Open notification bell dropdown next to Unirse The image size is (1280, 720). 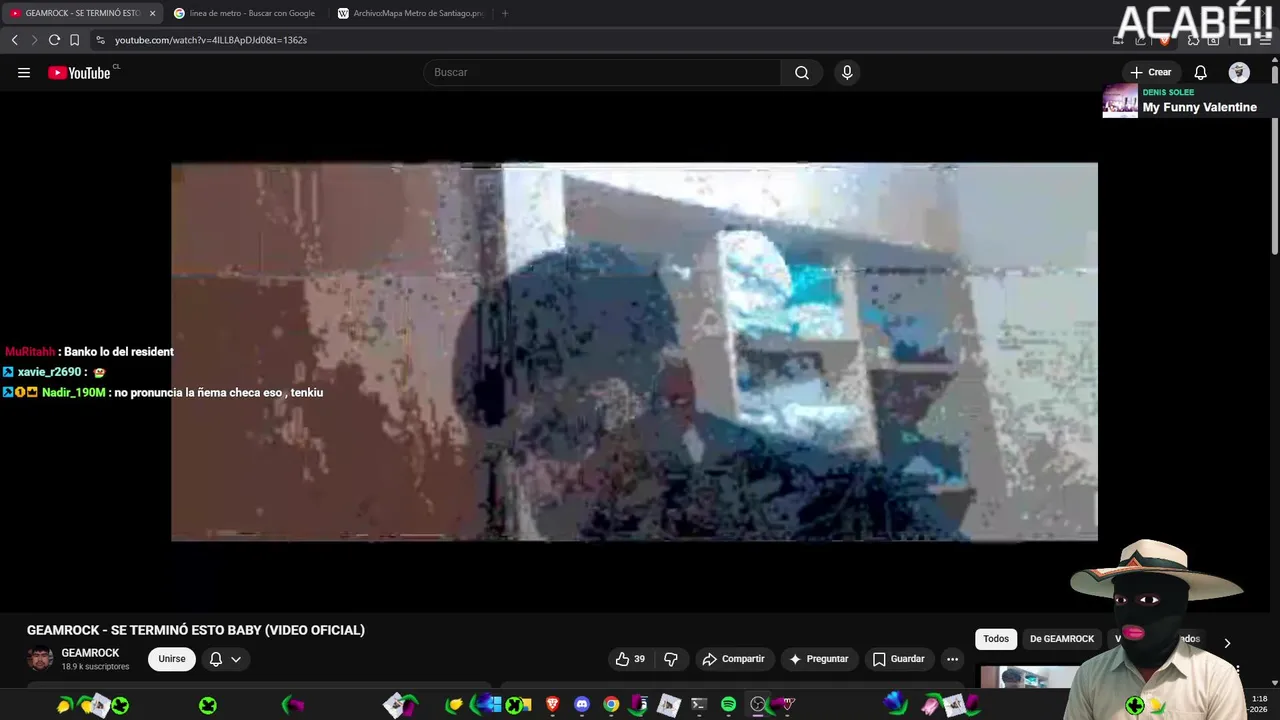225,659
